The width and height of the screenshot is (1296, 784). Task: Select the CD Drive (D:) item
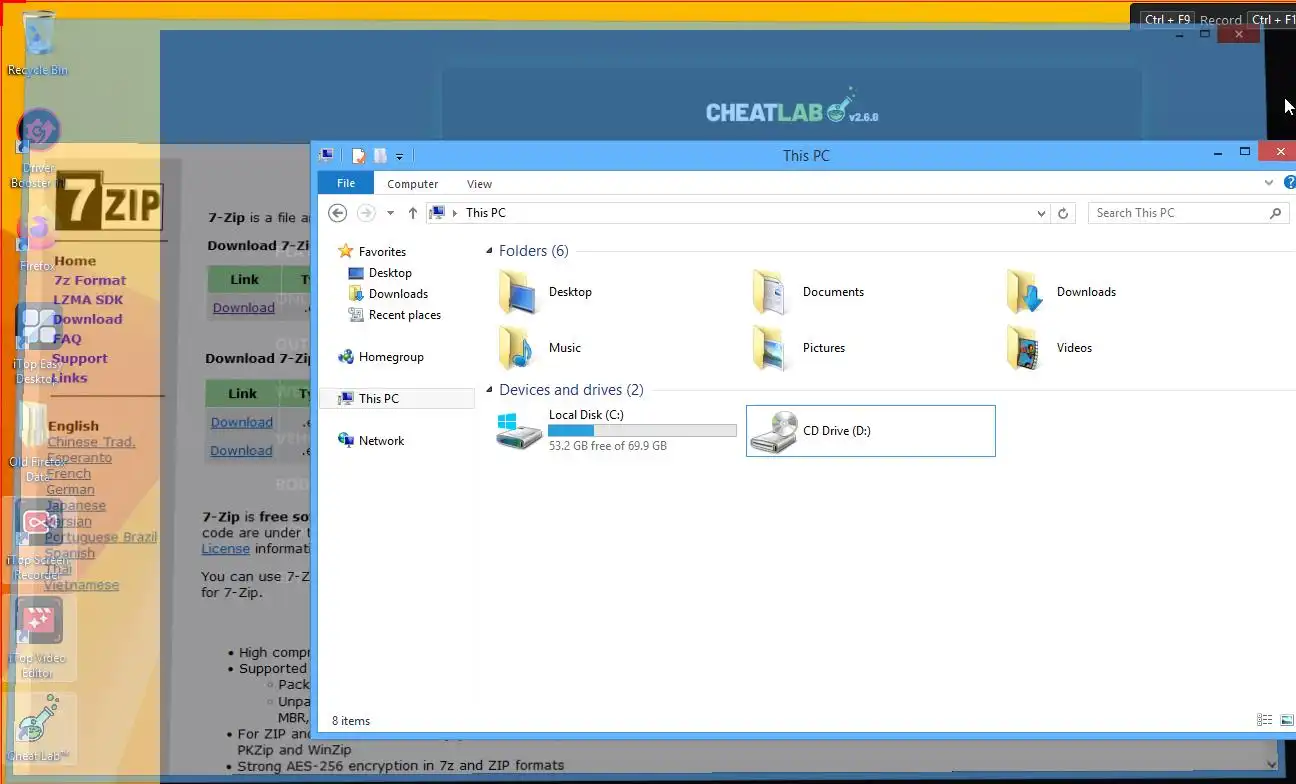(871, 431)
